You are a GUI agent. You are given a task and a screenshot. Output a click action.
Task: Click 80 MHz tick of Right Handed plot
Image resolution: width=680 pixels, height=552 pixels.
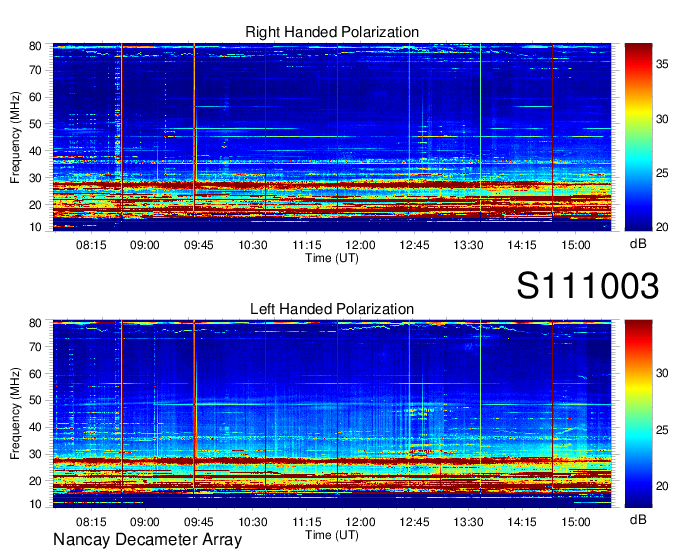pyautogui.click(x=35, y=46)
